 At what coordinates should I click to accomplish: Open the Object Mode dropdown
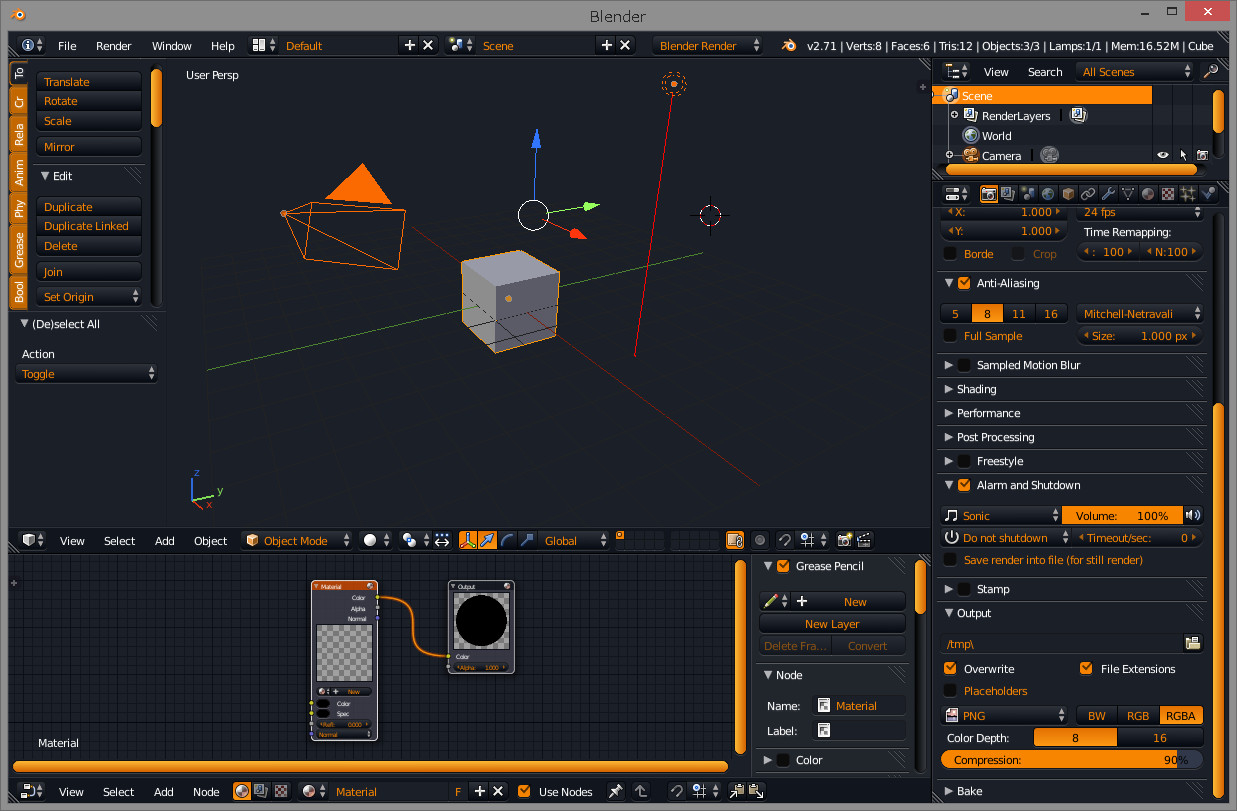coord(297,540)
